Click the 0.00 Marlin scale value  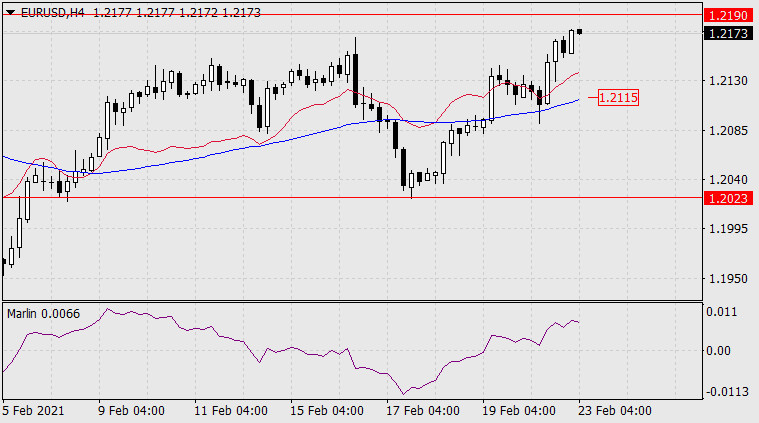(x=718, y=350)
